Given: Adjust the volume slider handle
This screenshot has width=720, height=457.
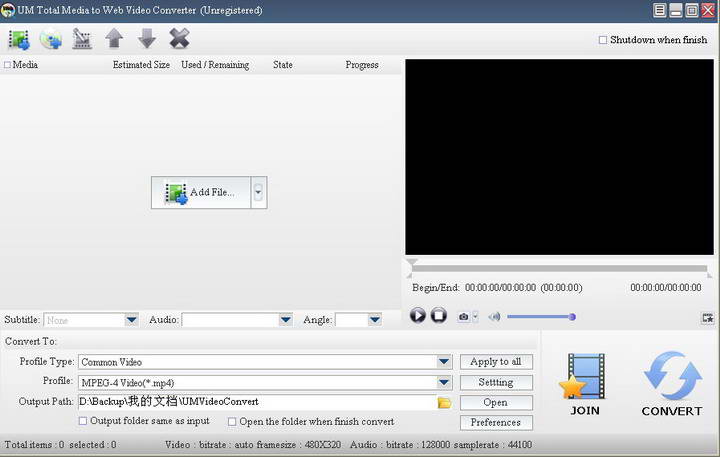Looking at the screenshot, I should click(572, 316).
